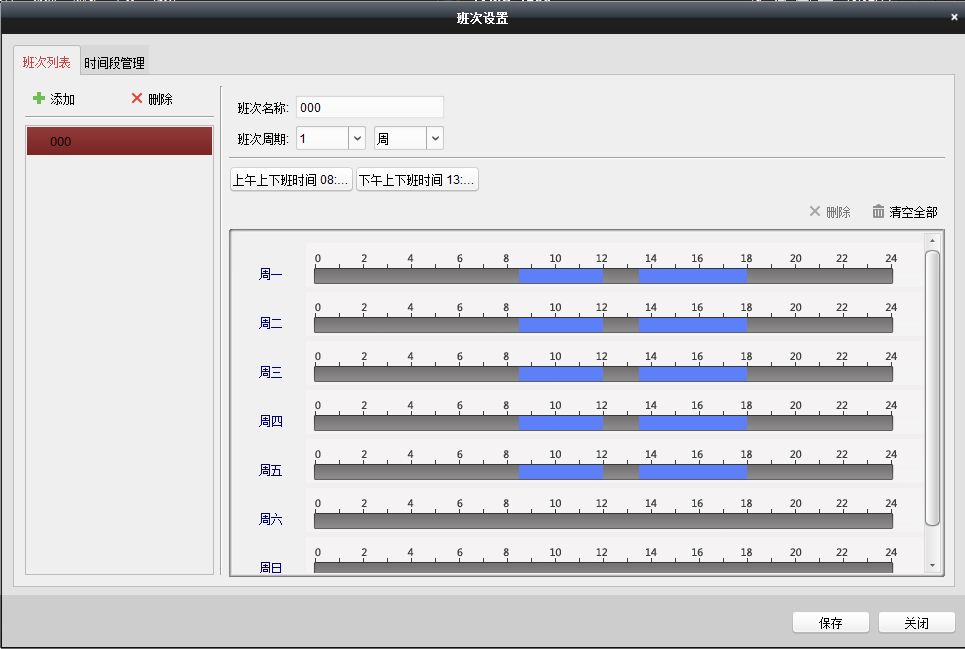Click the schedule scrollbar down arrow

pyautogui.click(x=932, y=566)
